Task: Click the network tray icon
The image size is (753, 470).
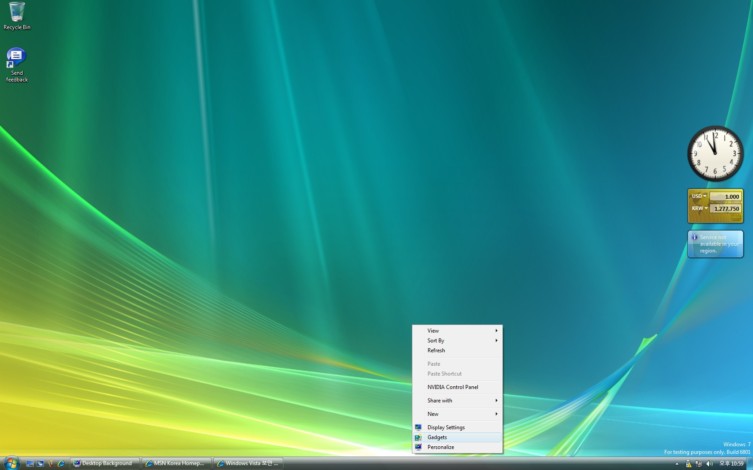Action: pos(699,464)
